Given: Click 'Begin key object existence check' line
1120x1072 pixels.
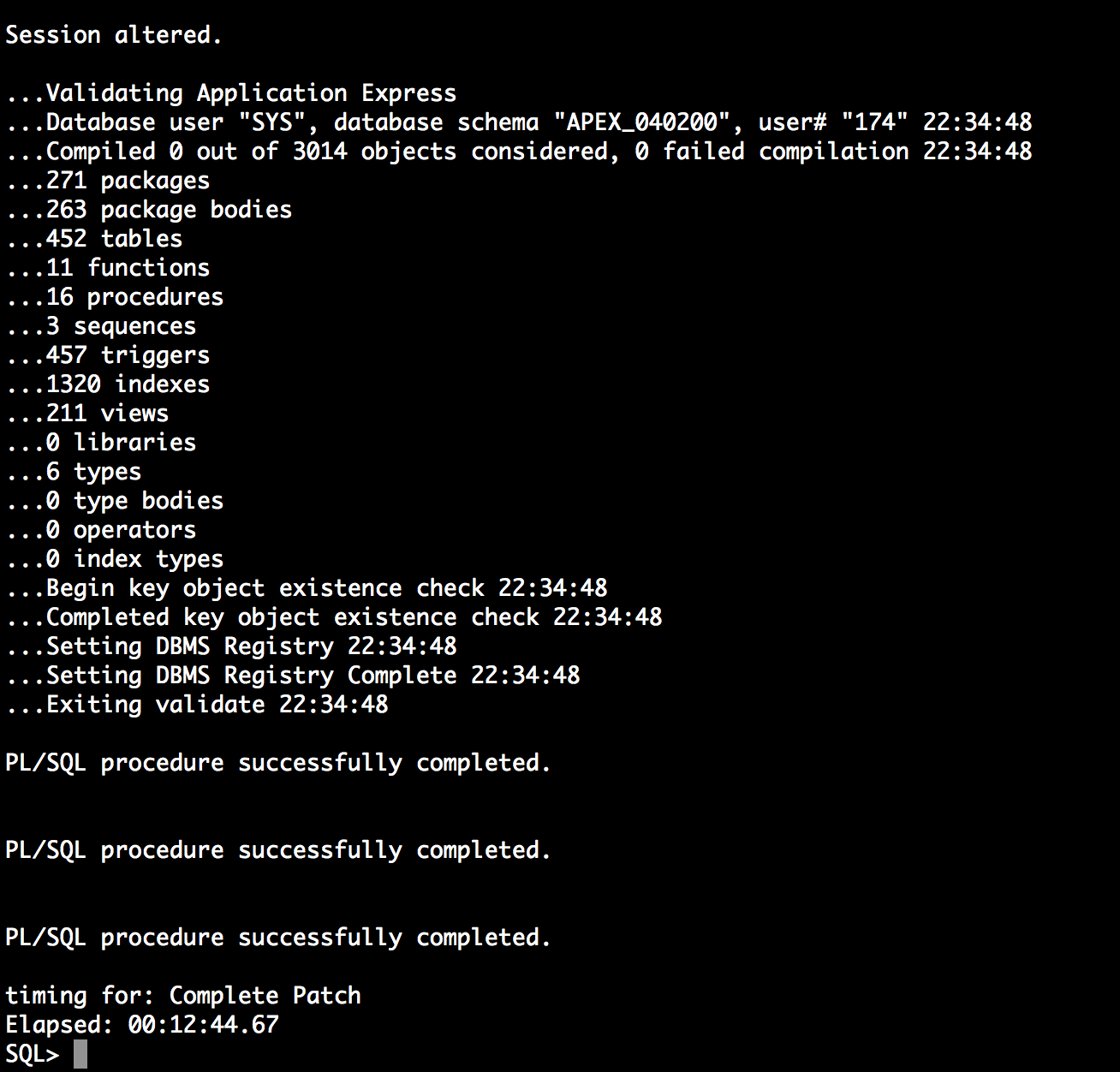Looking at the screenshot, I should click(x=307, y=588).
